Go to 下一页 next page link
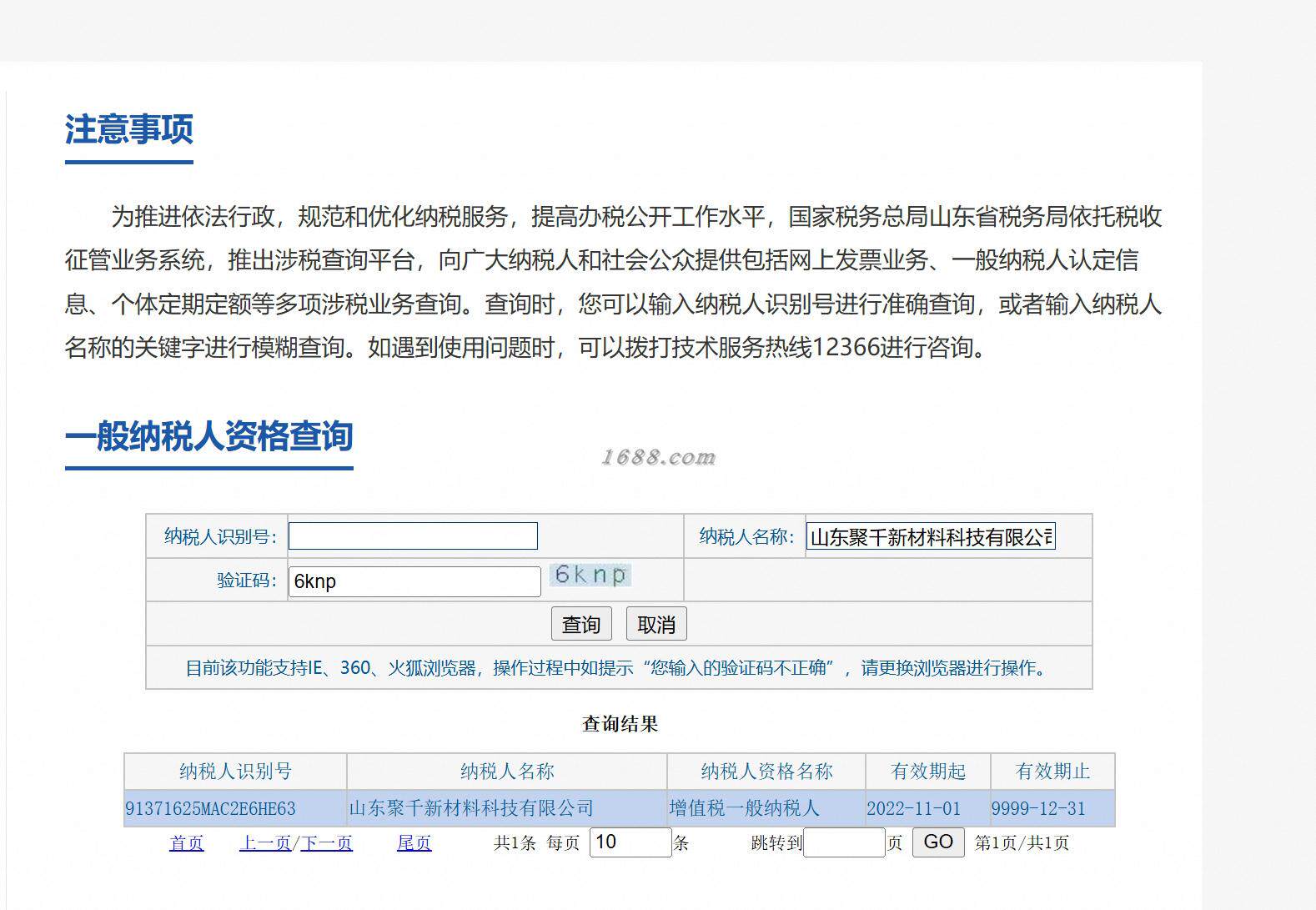Screen dimensions: 1316x910 (x=327, y=843)
